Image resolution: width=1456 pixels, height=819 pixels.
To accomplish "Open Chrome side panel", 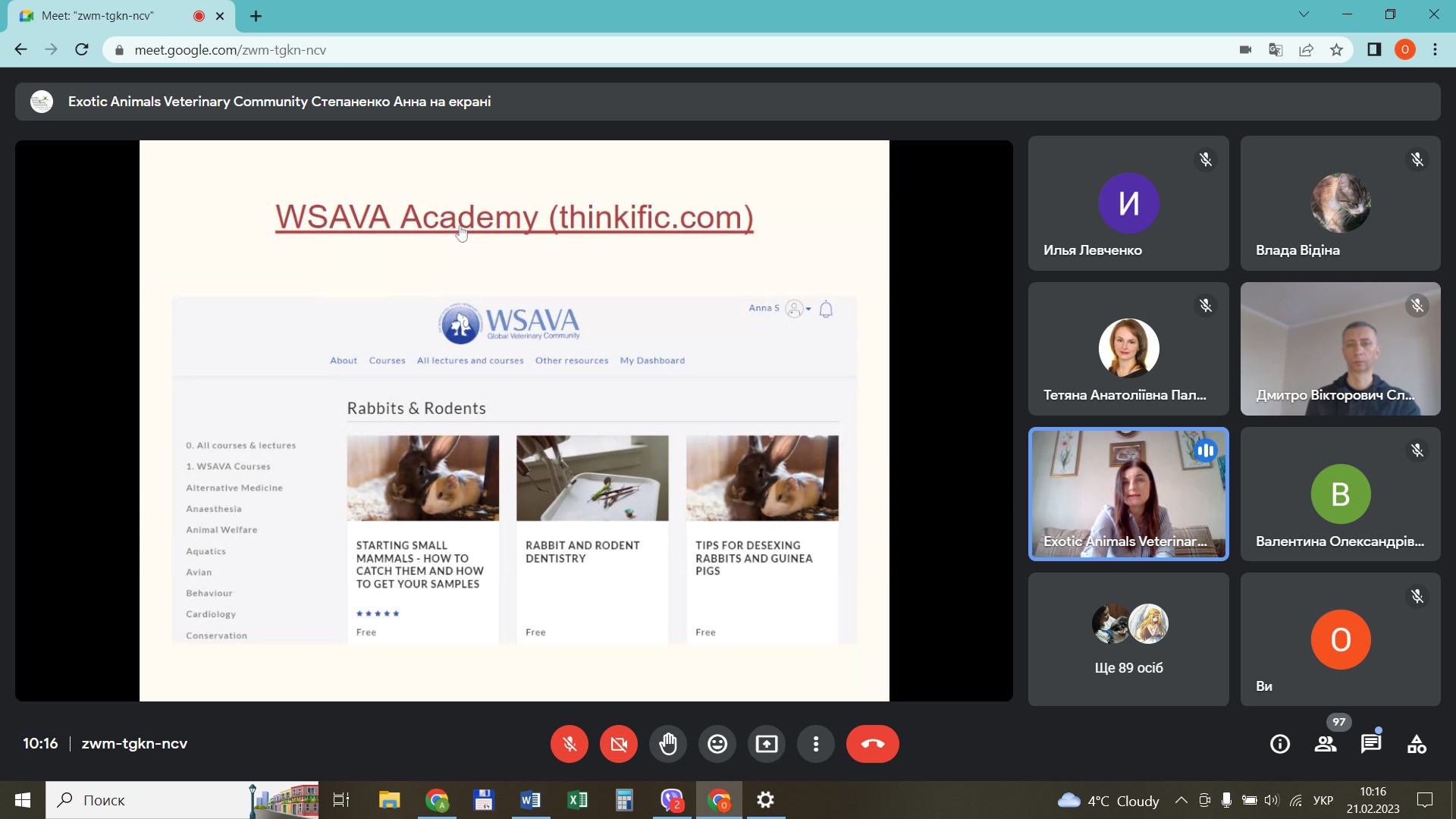I will tap(1374, 50).
